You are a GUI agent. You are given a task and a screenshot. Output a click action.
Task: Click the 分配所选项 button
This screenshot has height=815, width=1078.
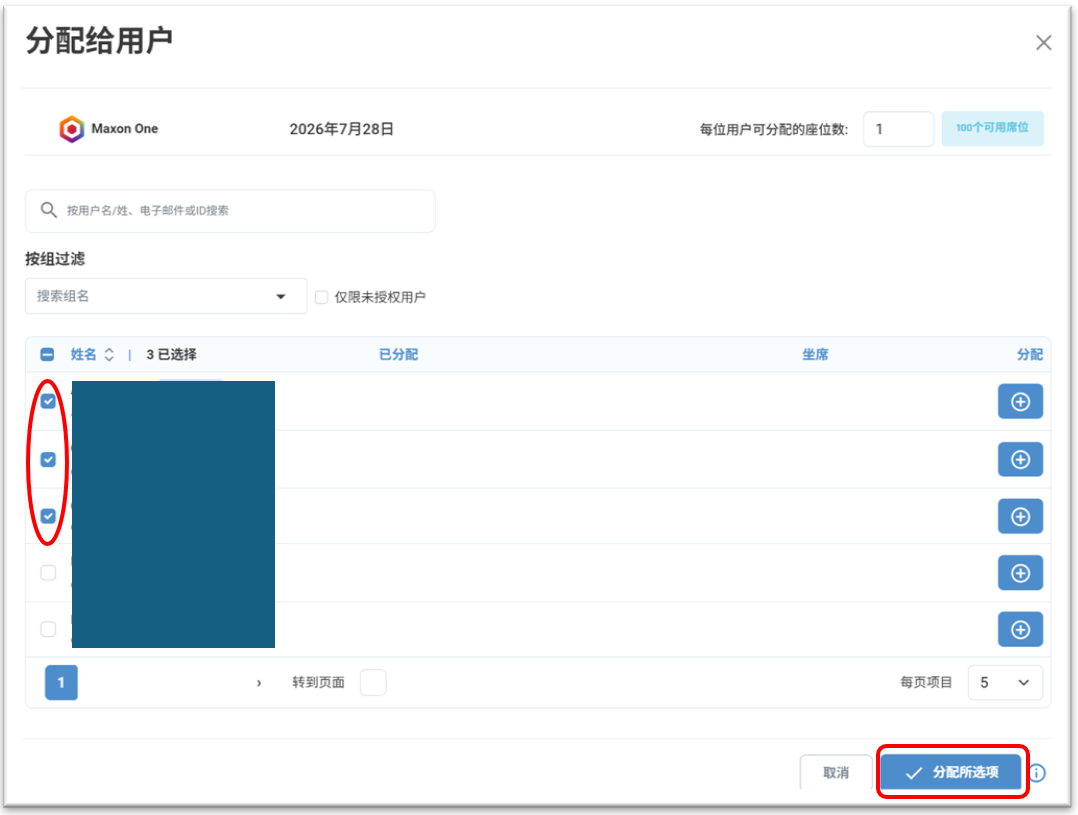pyautogui.click(x=951, y=772)
